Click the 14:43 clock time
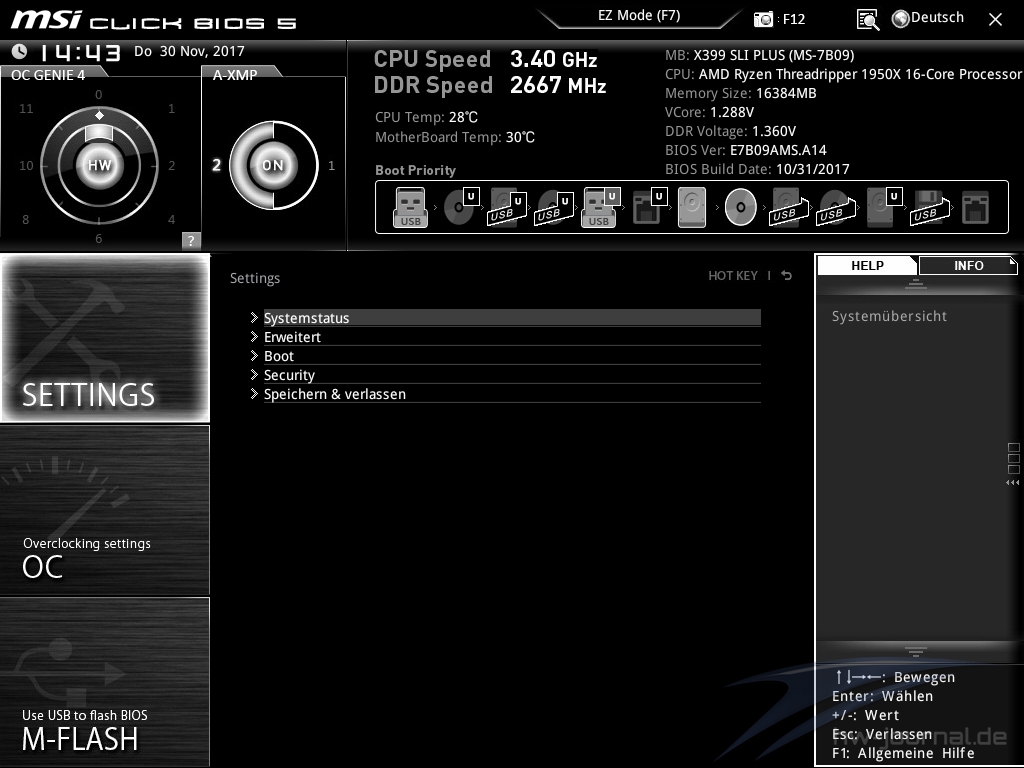 [x=80, y=52]
